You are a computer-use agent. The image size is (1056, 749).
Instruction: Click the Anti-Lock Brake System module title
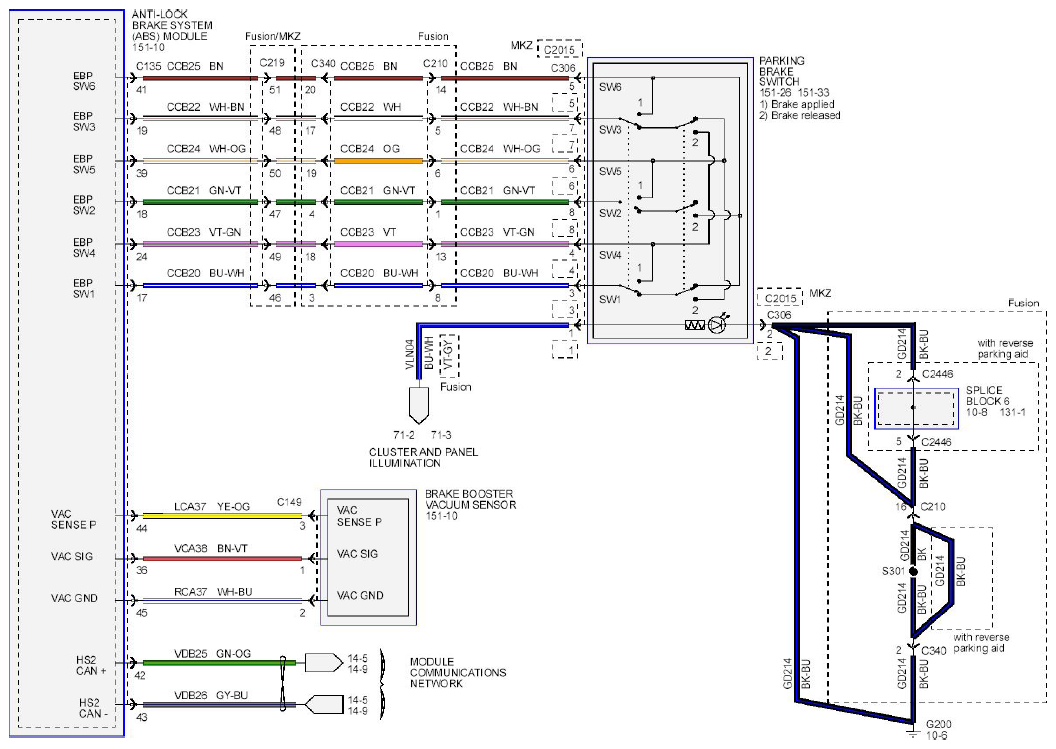tap(172, 30)
